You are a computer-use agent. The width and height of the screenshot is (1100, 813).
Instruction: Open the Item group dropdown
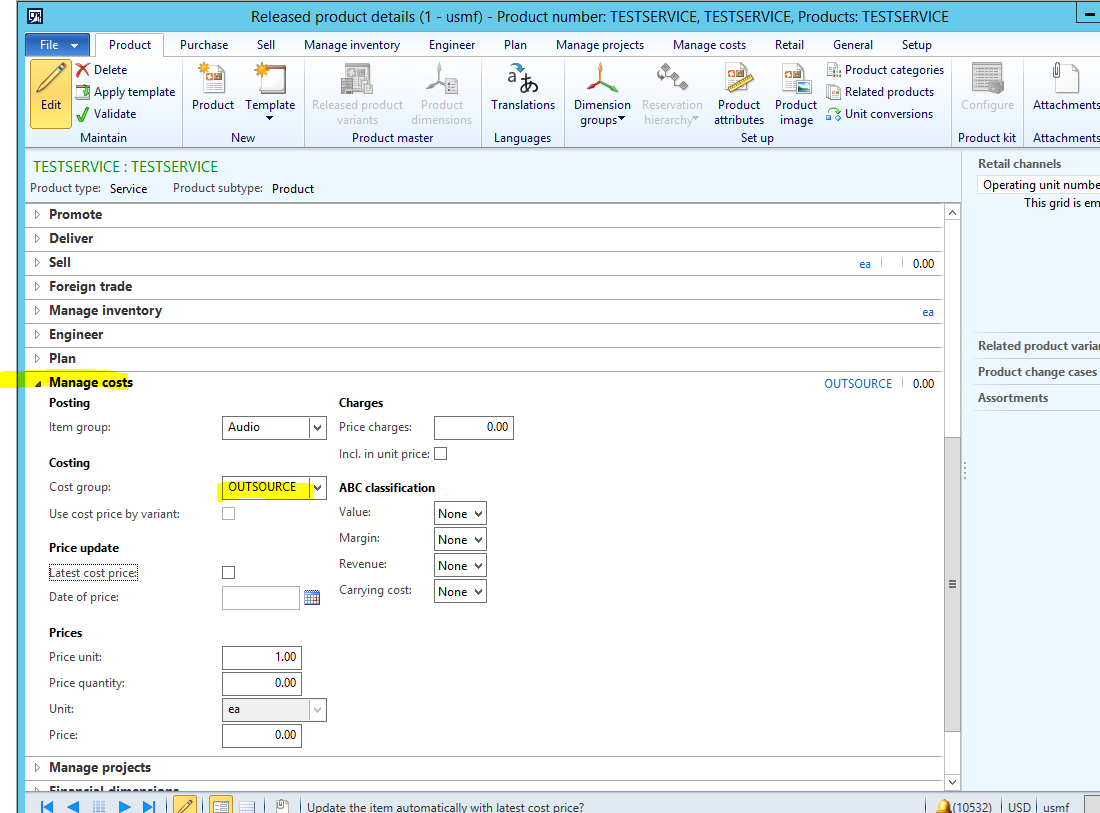click(x=317, y=428)
